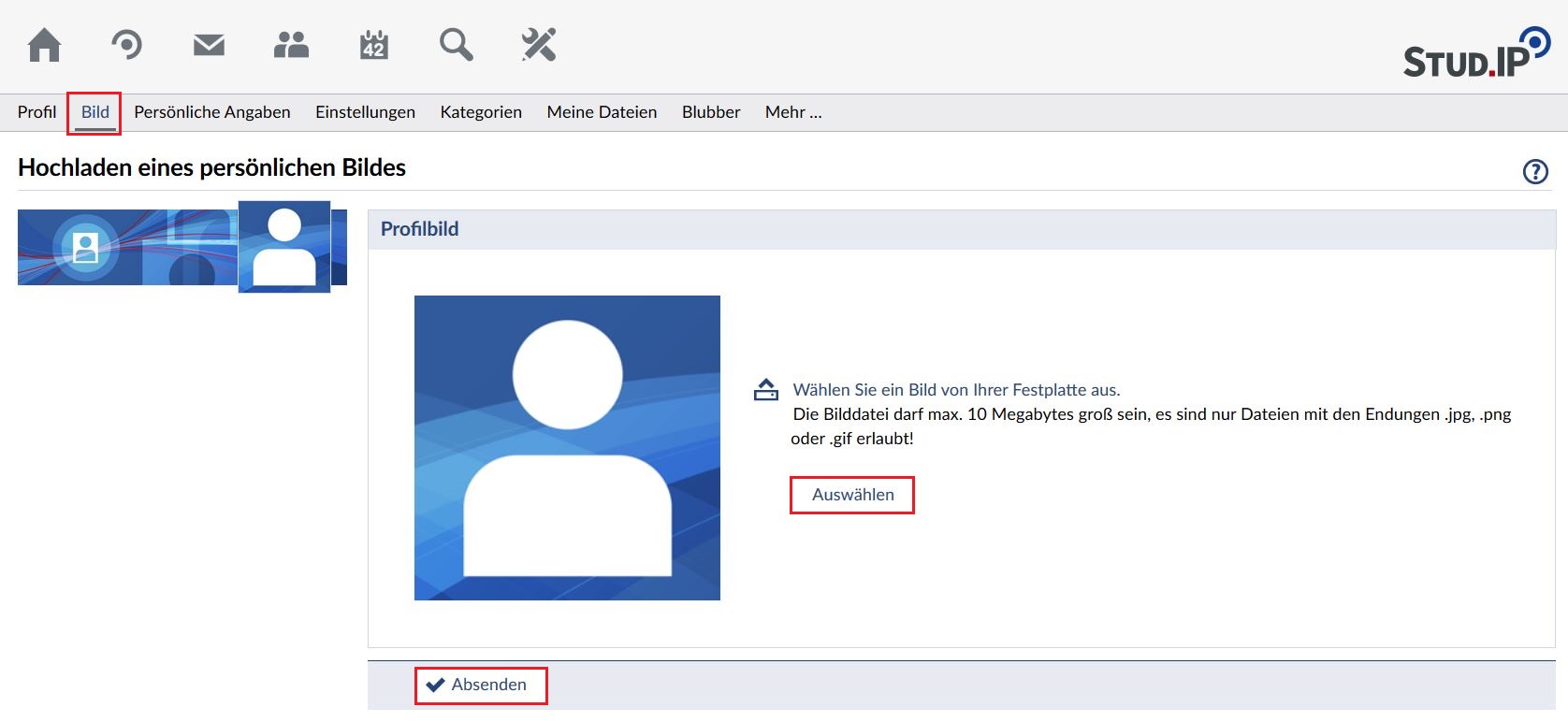The height and width of the screenshot is (722, 1568).
Task: Open the Persönliche Angaben tab
Action: point(211,112)
